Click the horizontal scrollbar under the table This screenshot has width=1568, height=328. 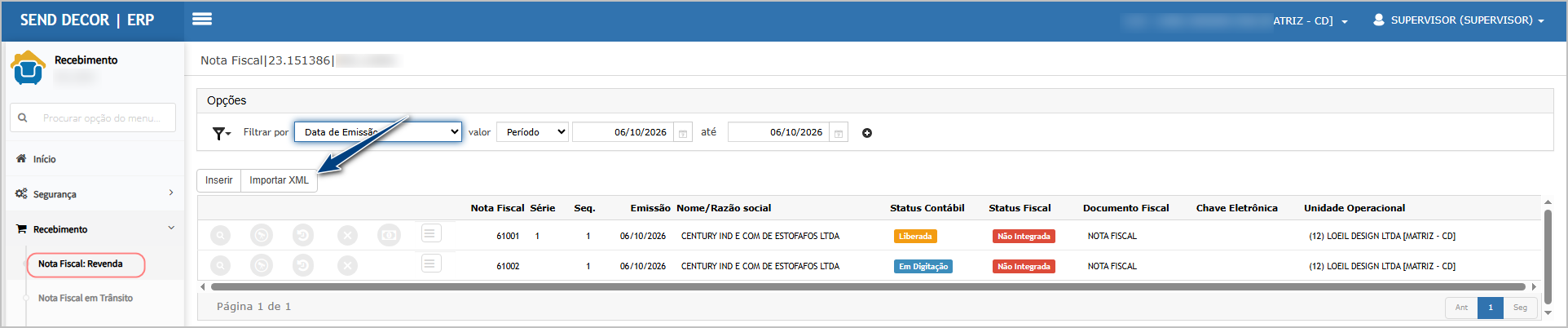click(x=868, y=286)
